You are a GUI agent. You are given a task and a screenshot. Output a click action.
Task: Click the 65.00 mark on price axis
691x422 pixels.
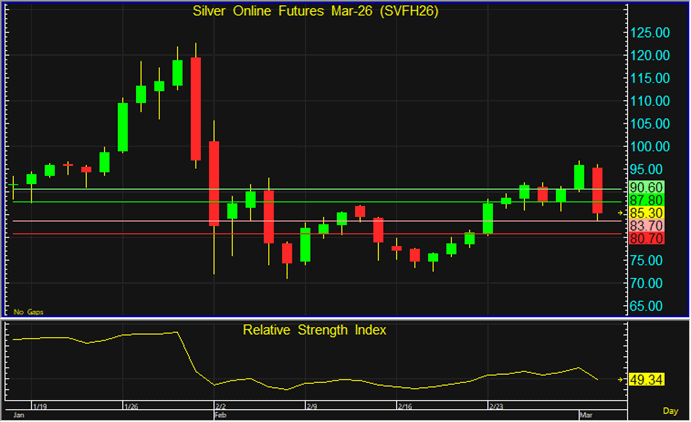coord(648,307)
